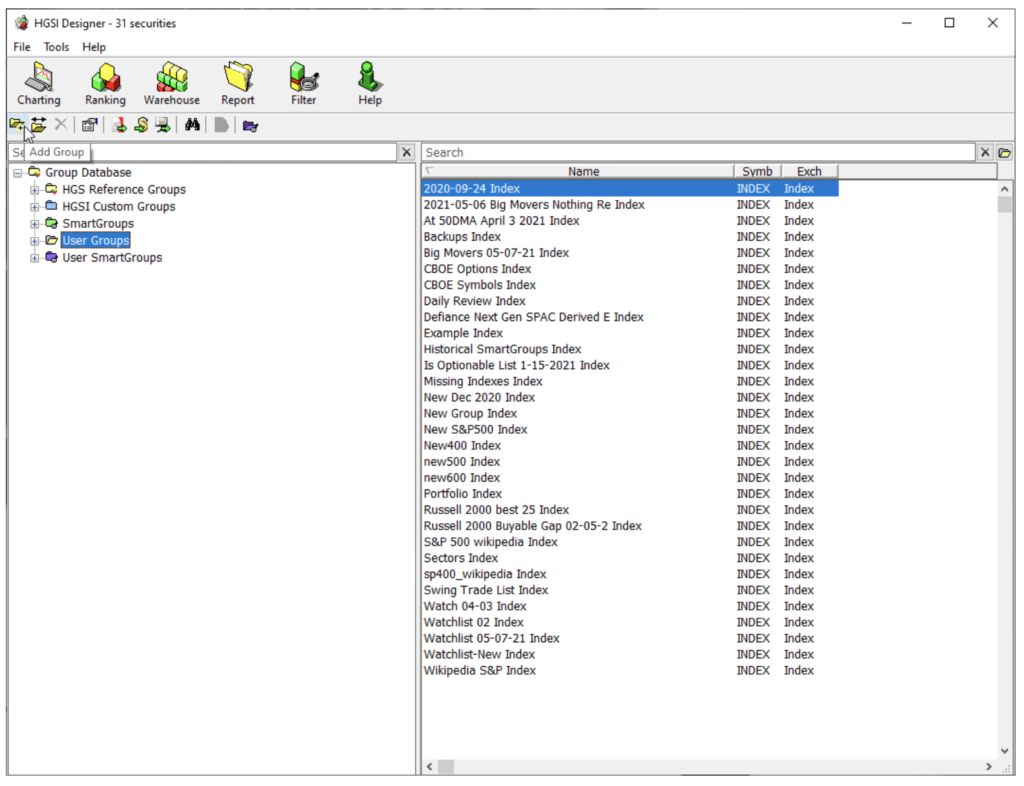This screenshot has height=786, width=1024.
Task: Expand the HGS Reference Groups node
Action: click(x=35, y=190)
